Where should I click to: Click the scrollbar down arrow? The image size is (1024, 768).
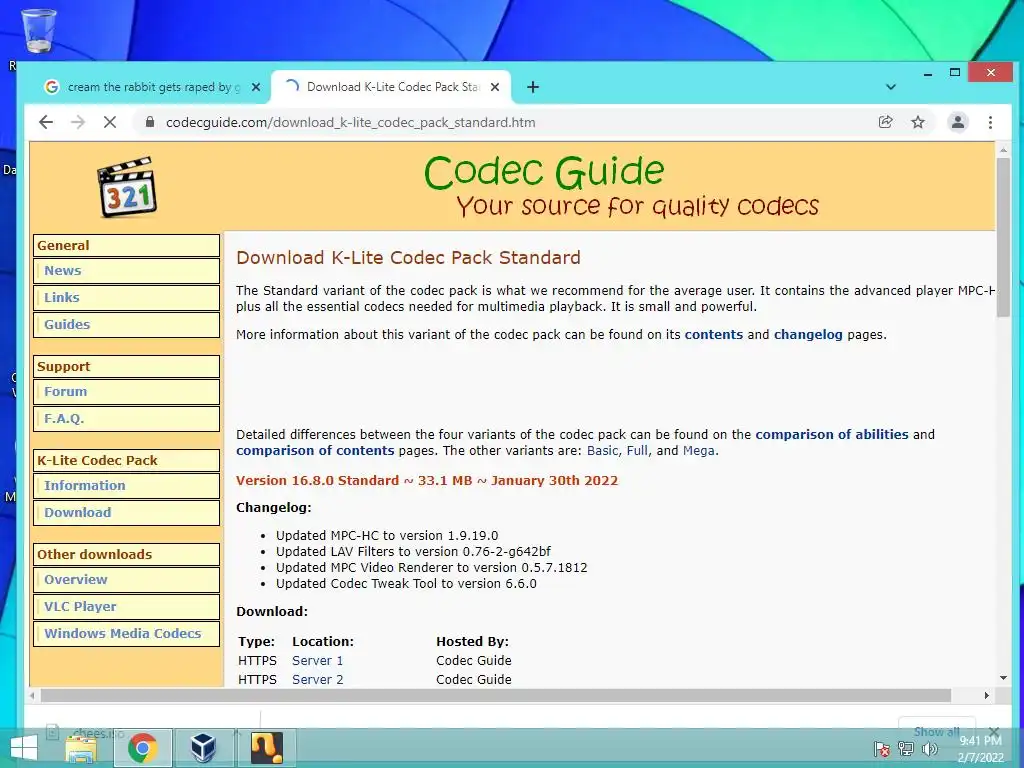pyautogui.click(x=1003, y=679)
